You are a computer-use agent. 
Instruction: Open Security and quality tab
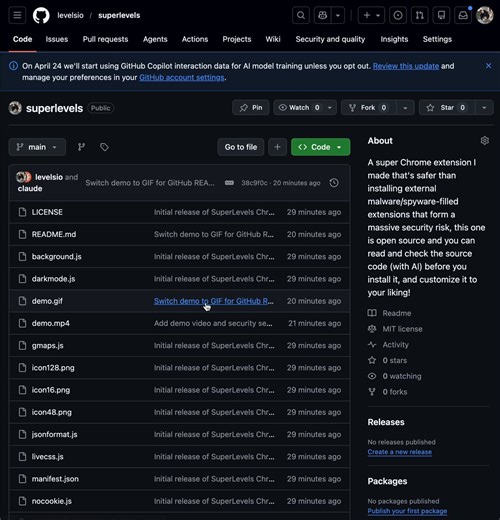coord(330,39)
